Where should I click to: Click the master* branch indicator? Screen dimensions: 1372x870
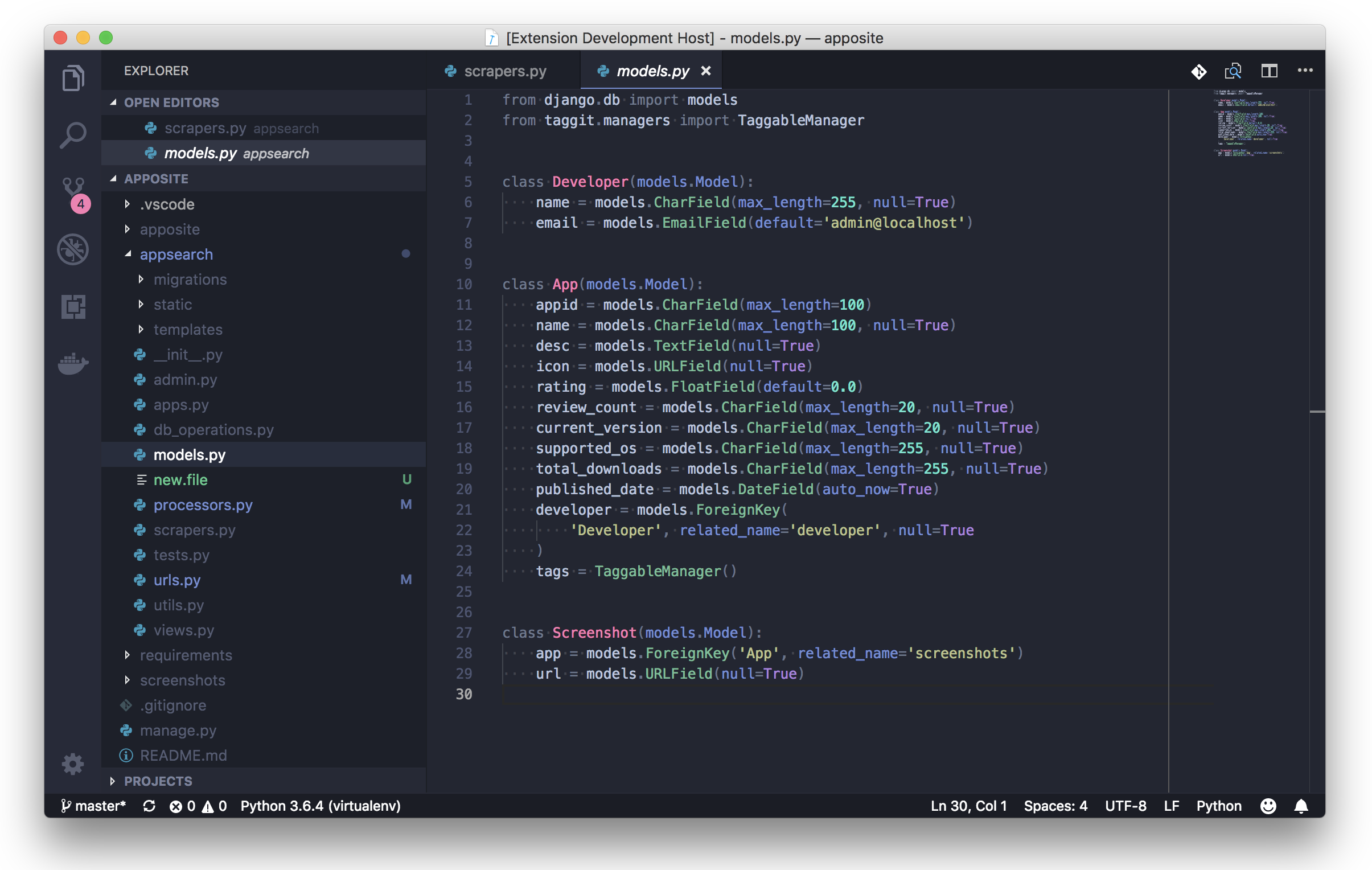(94, 806)
